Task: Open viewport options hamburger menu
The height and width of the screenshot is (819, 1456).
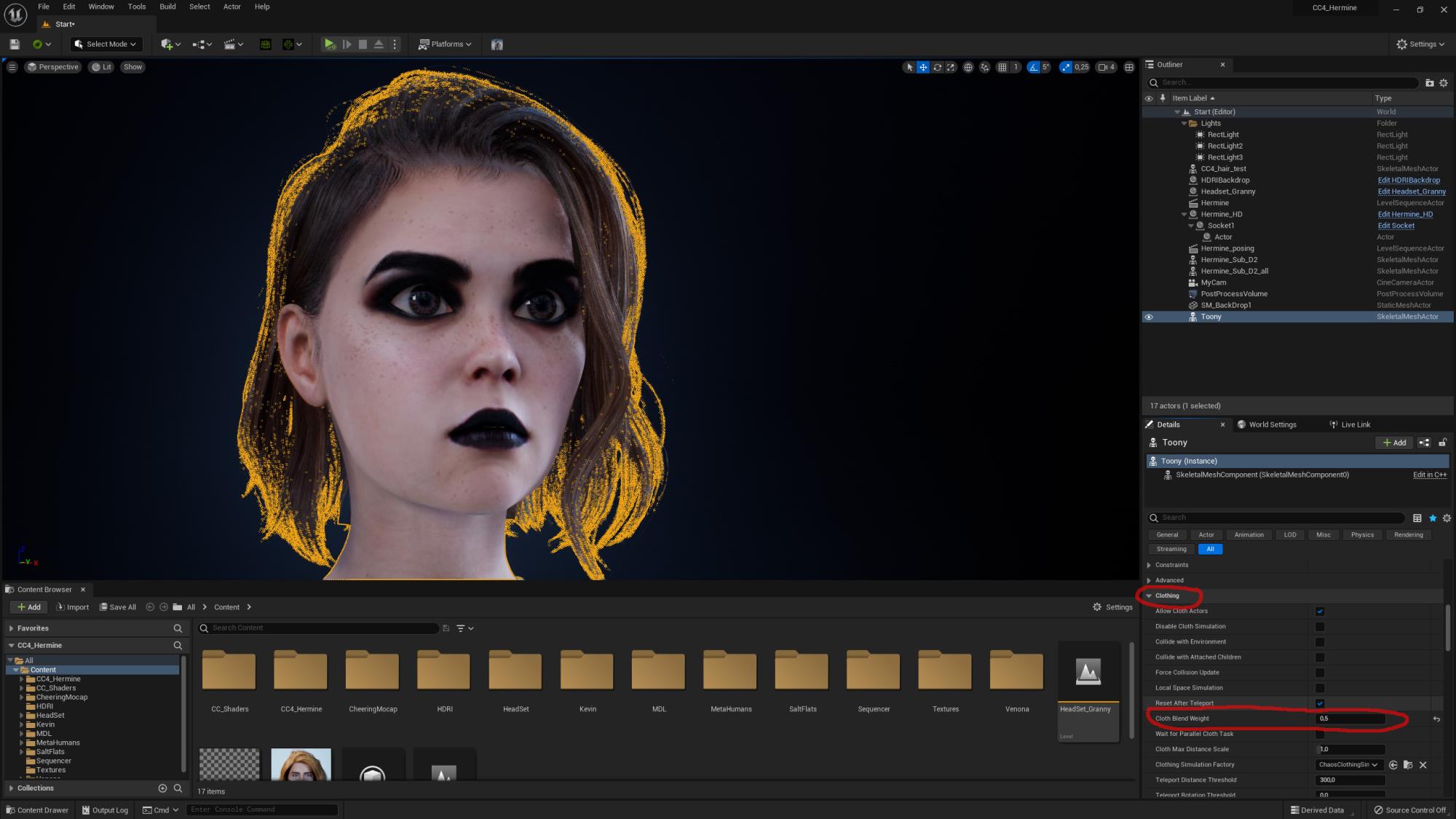Action: (12, 67)
